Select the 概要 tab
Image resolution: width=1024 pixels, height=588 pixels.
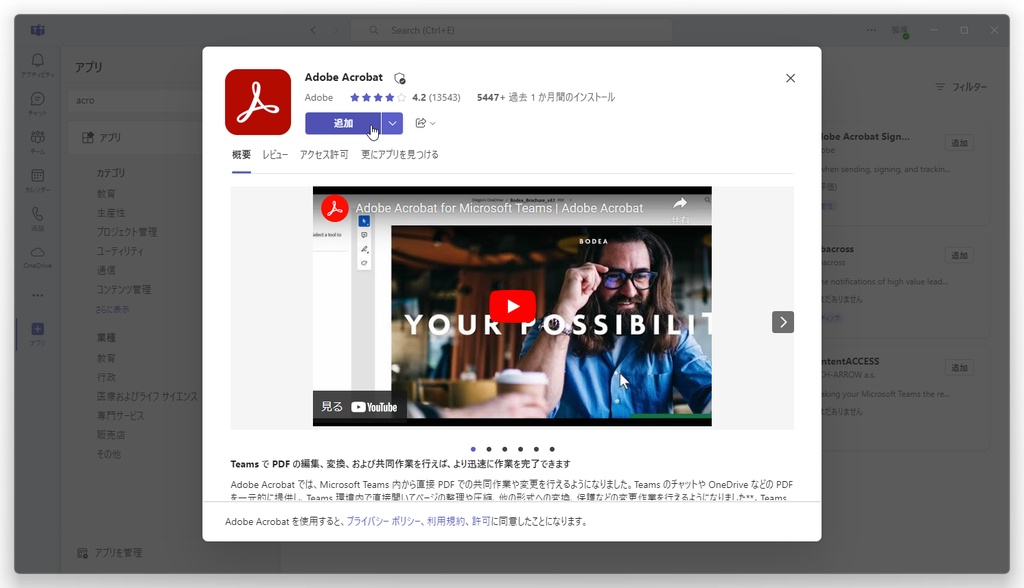tap(241, 155)
